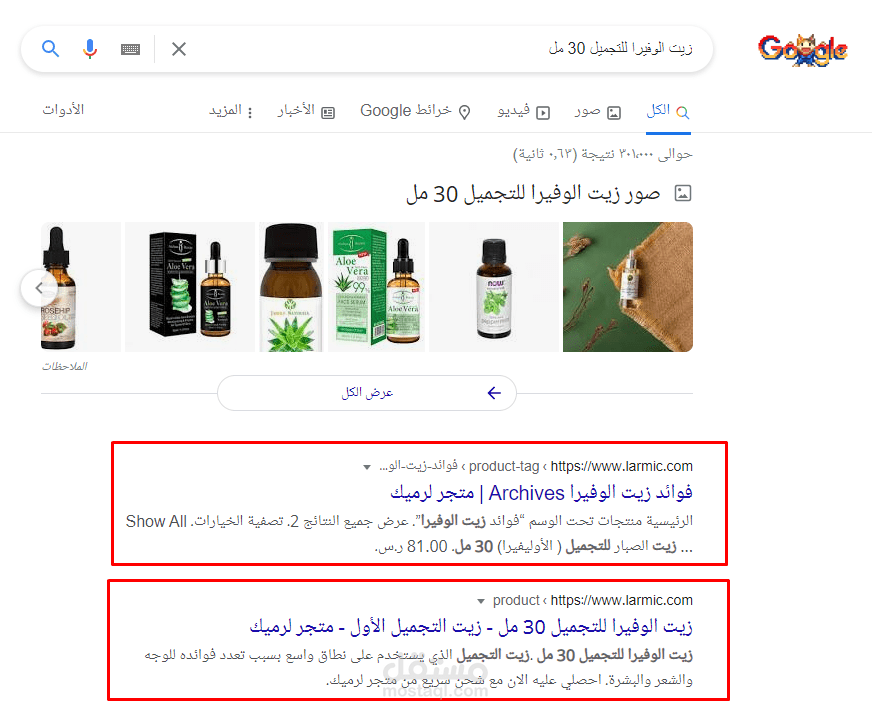Open the الأخبار news tab
This screenshot has width=872, height=714.
306,111
